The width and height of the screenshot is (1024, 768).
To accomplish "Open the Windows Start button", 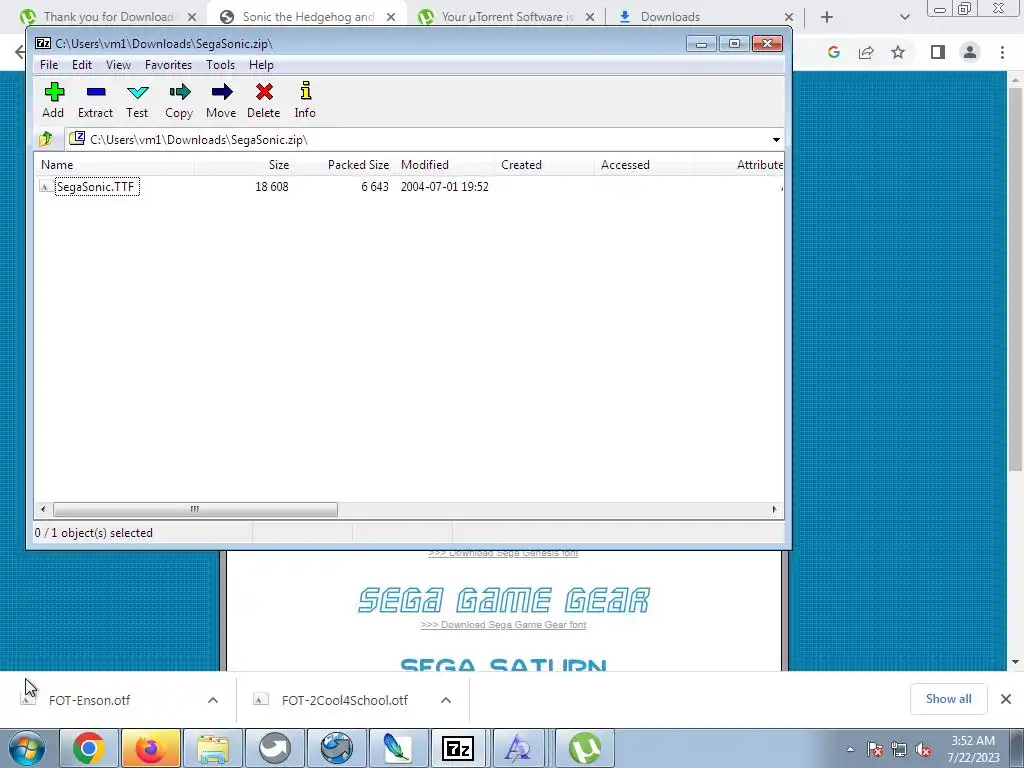I will pos(26,748).
